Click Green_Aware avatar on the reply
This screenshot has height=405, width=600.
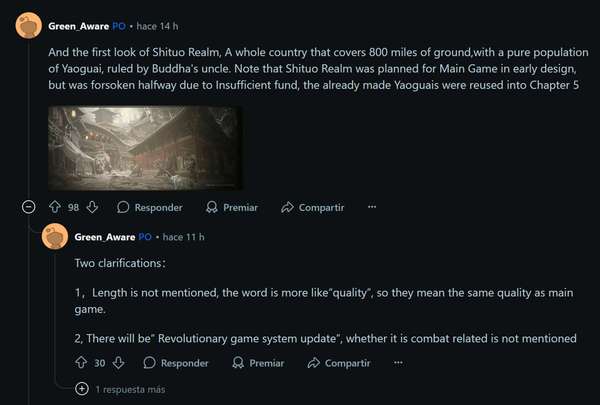click(x=56, y=237)
